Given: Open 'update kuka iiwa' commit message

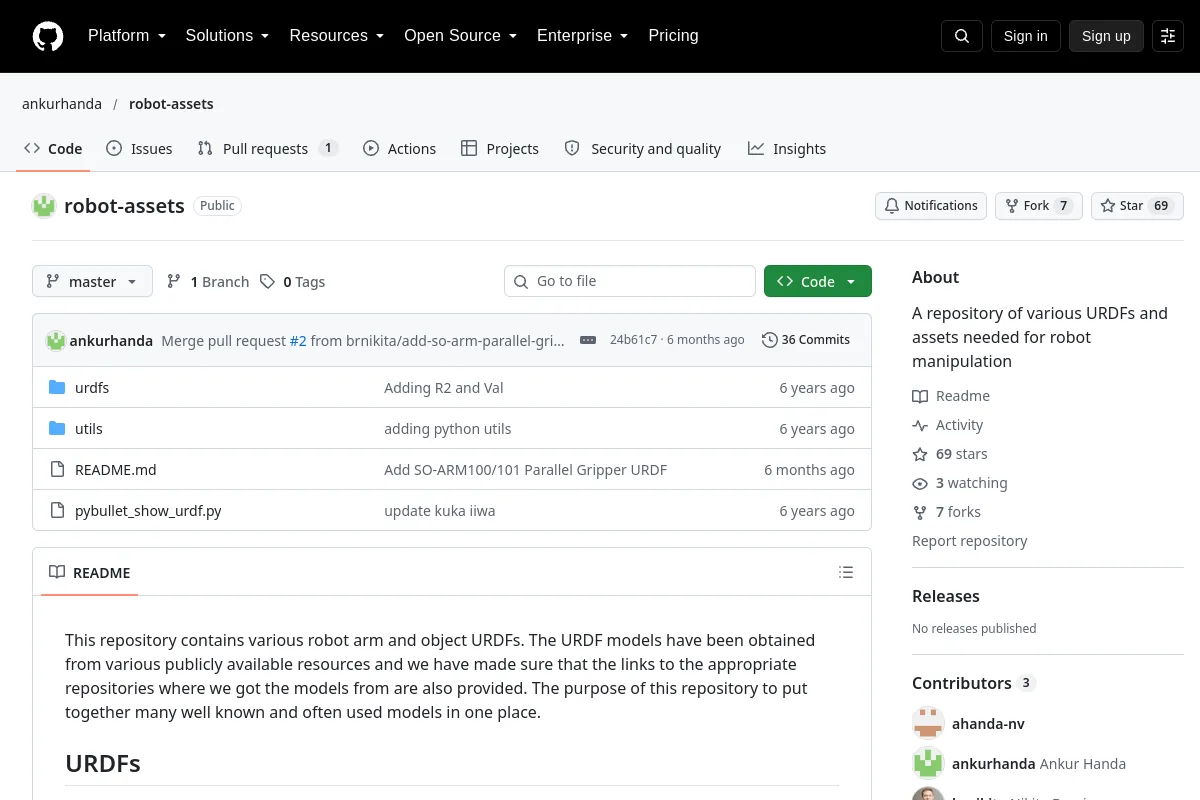Looking at the screenshot, I should click(x=440, y=511).
